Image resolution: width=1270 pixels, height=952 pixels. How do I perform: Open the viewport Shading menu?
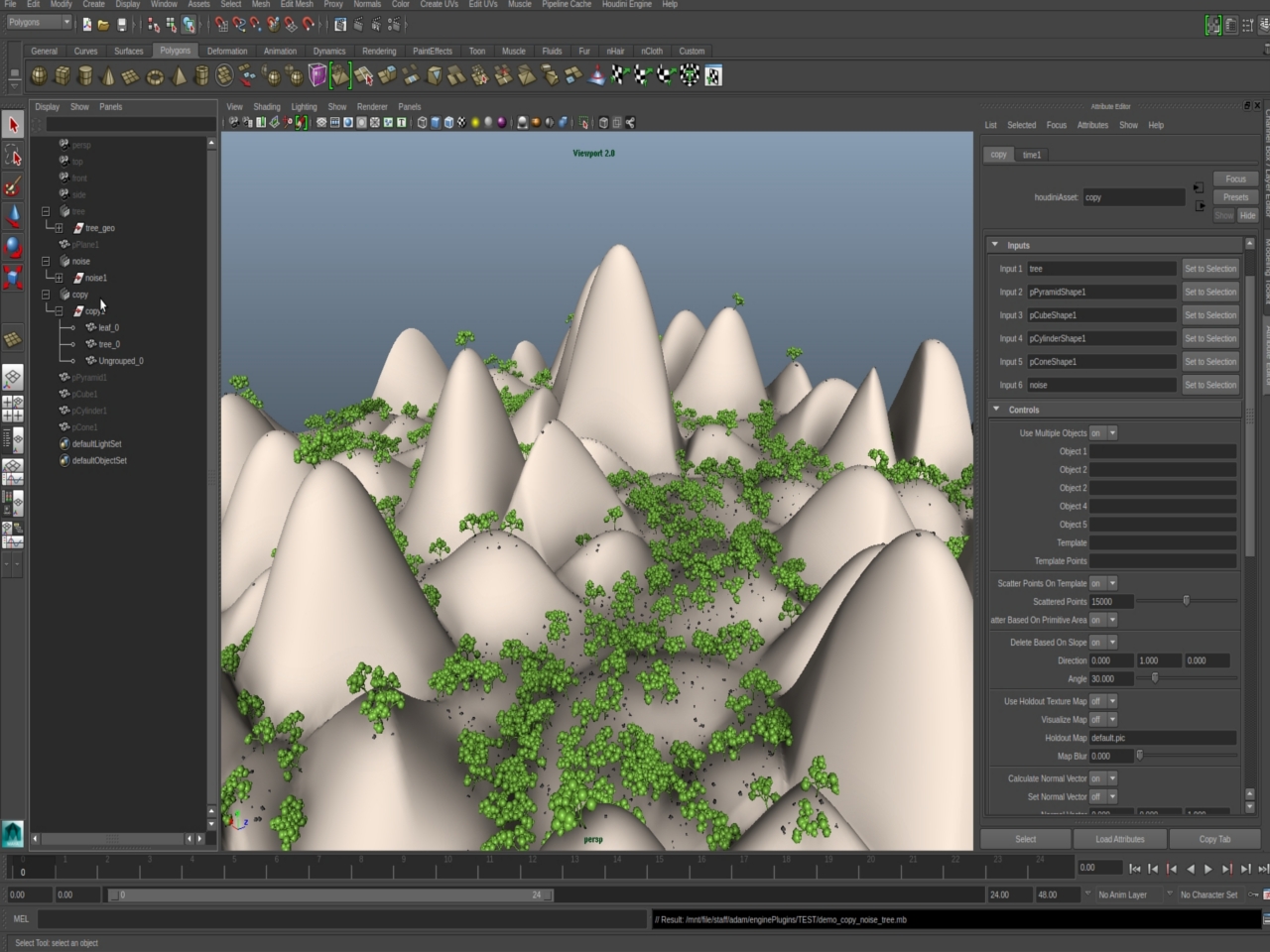tap(267, 107)
